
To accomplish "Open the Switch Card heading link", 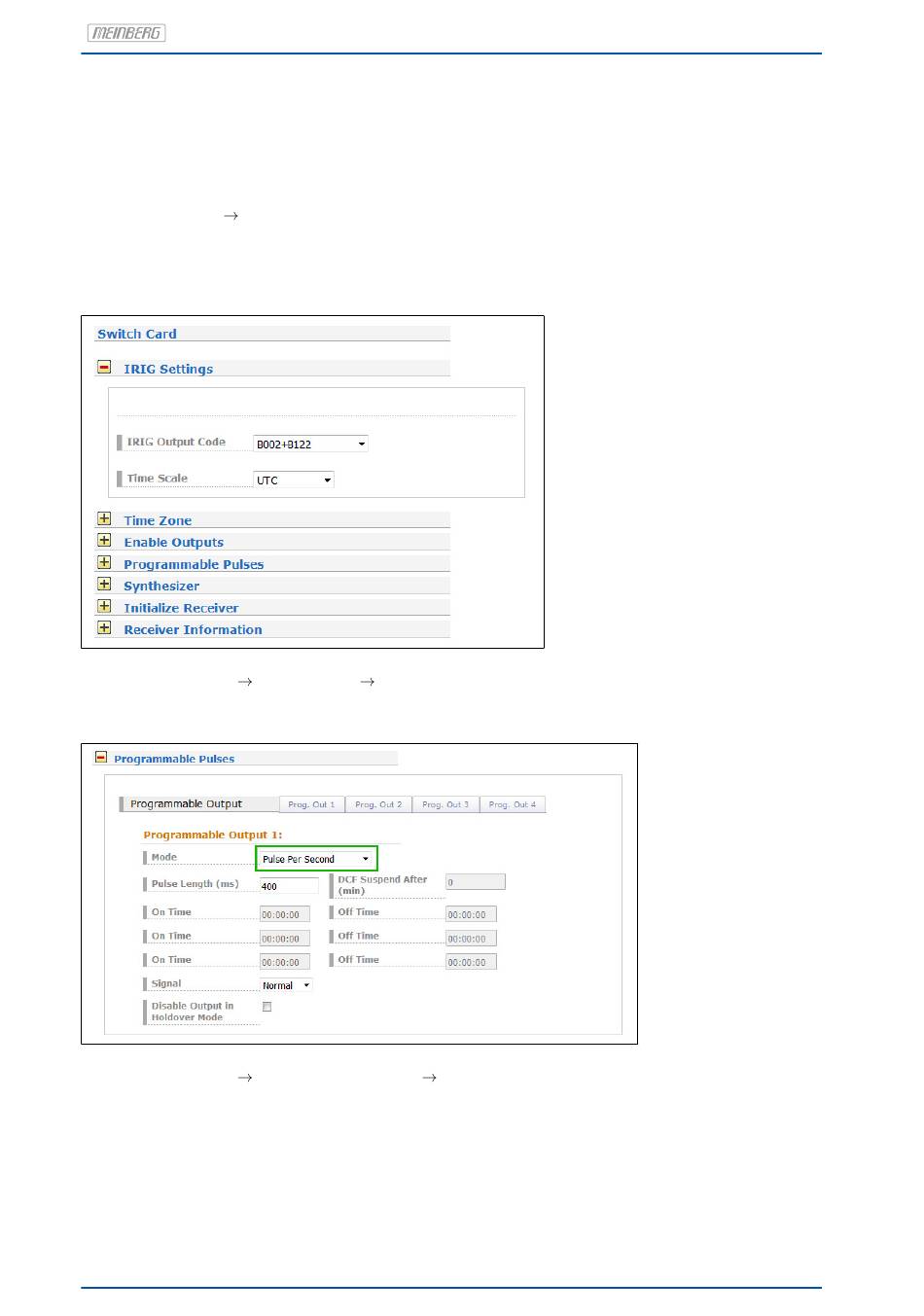I will pyautogui.click(x=137, y=334).
